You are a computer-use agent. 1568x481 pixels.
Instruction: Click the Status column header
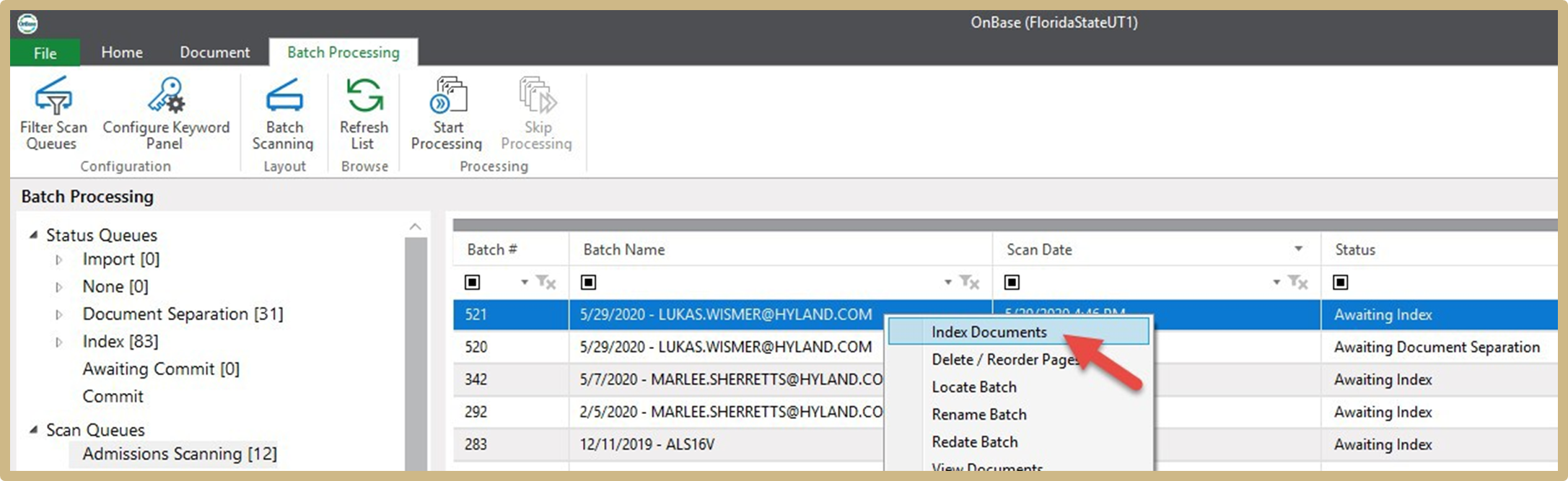click(1439, 250)
